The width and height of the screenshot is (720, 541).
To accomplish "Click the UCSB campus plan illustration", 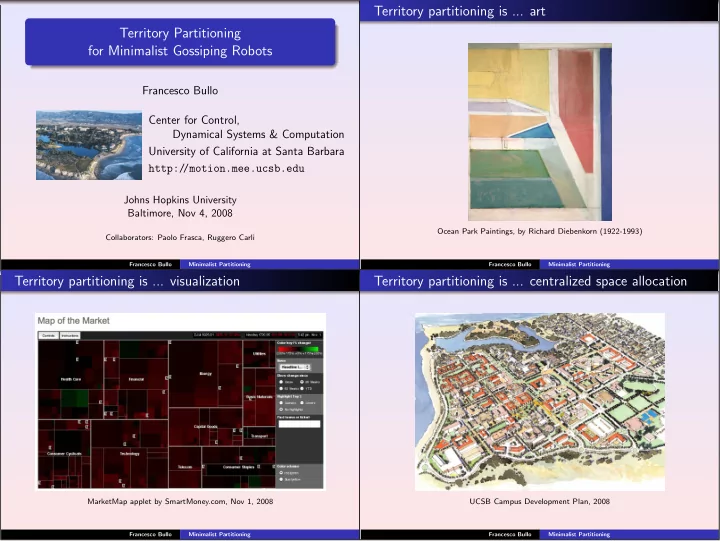I will (x=540, y=402).
